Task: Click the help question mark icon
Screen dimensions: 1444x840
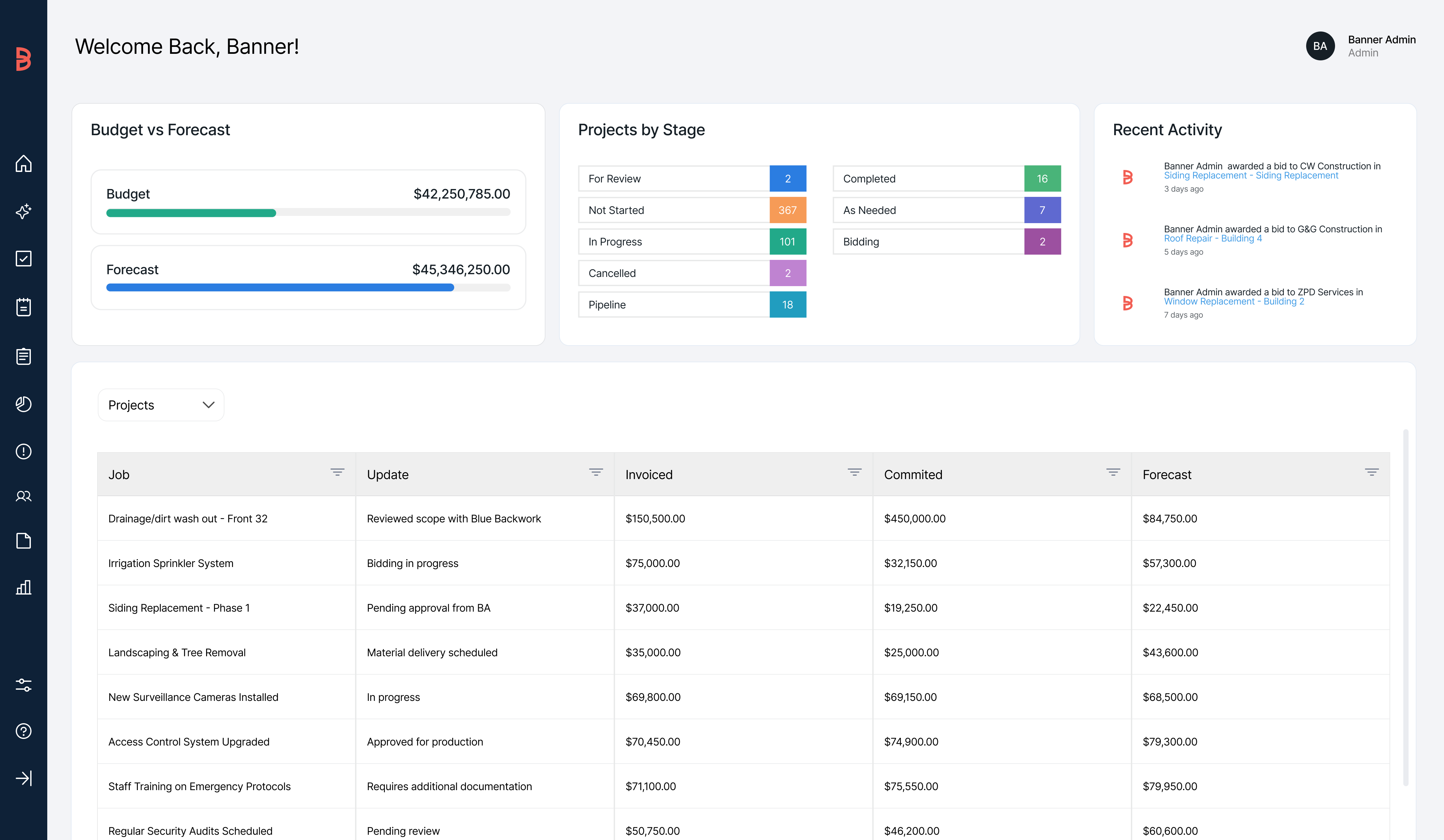Action: pos(24,731)
